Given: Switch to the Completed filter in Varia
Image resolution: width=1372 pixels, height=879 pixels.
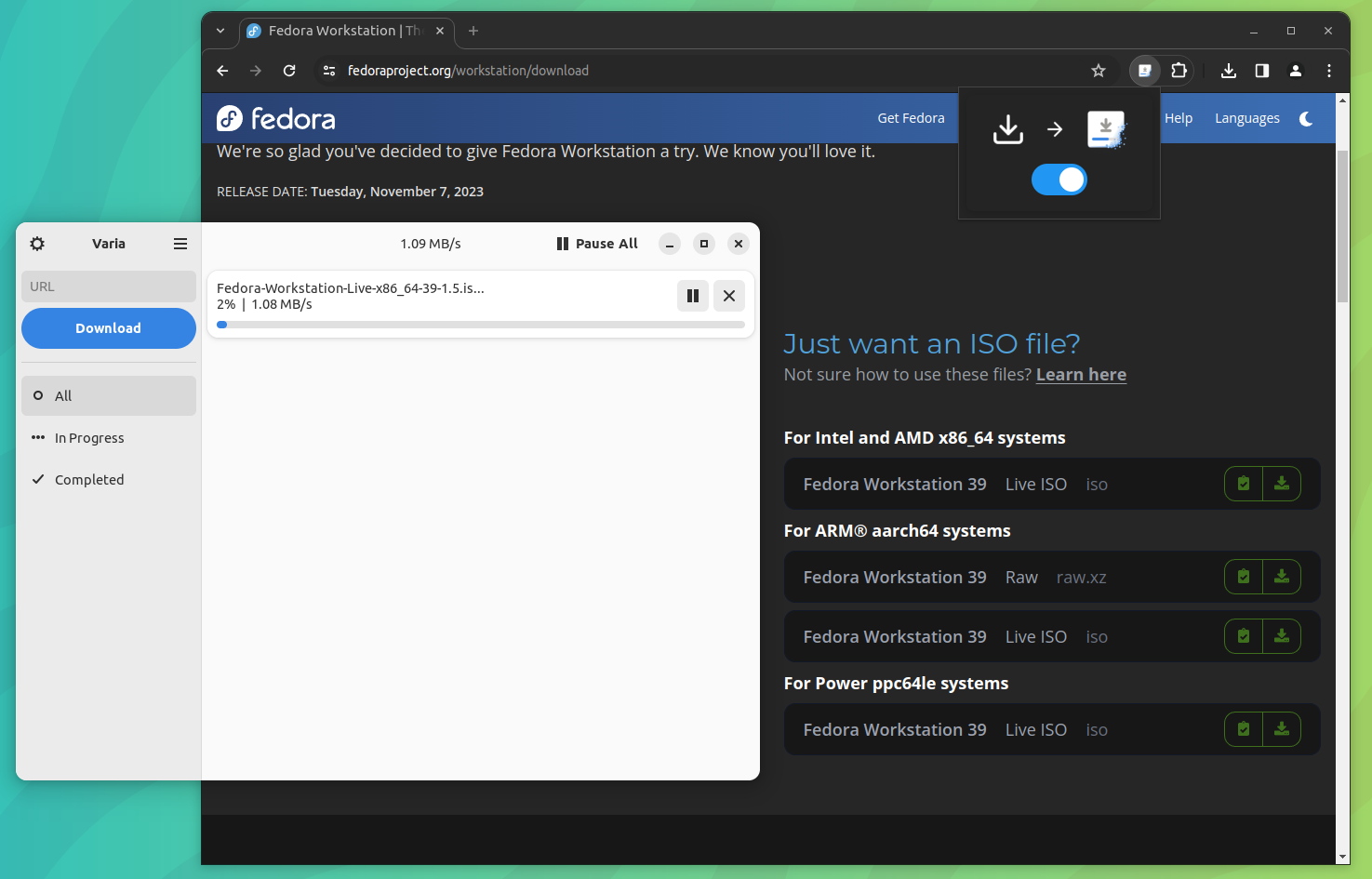Looking at the screenshot, I should (x=89, y=479).
